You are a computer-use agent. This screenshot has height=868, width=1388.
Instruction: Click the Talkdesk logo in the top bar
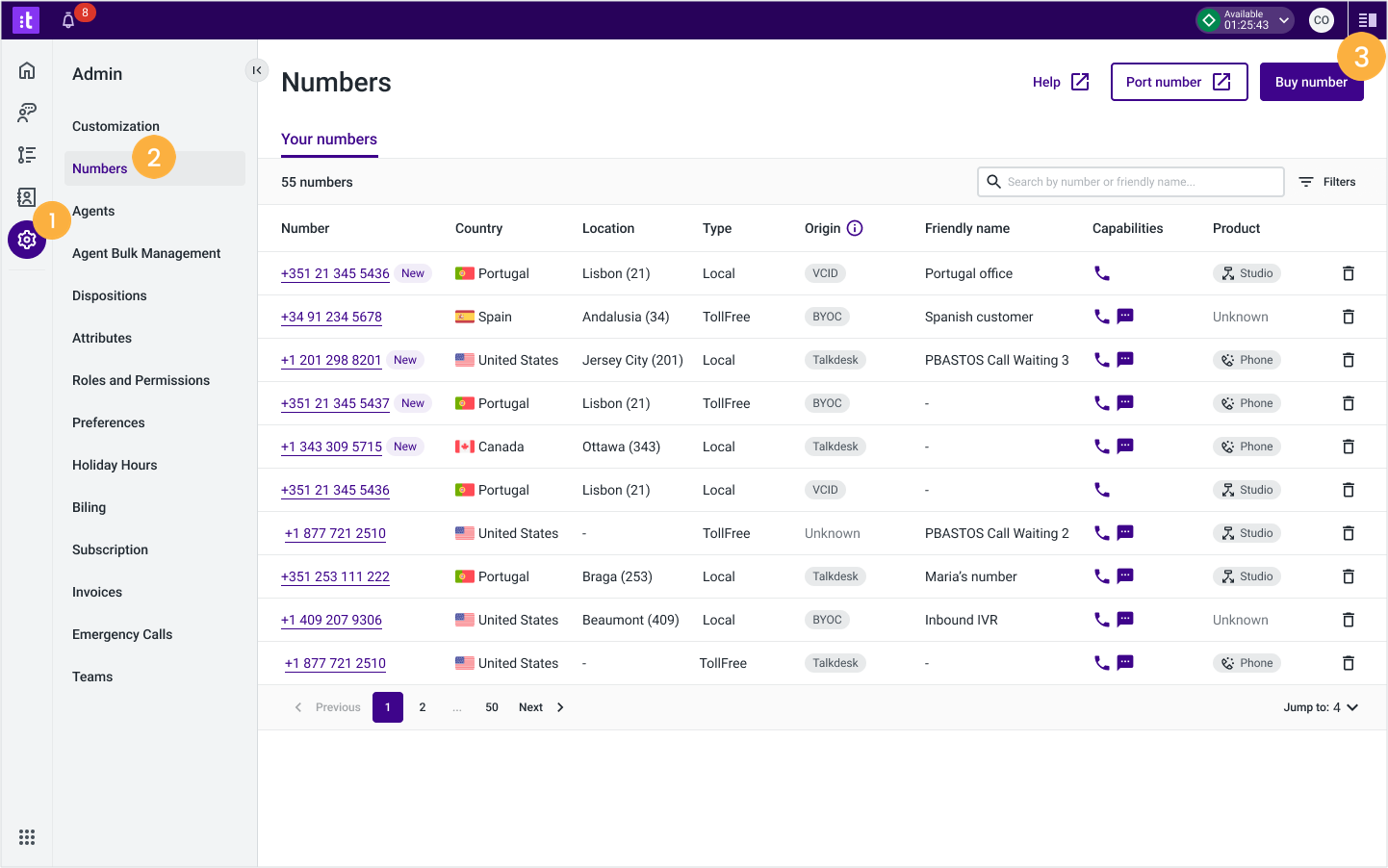pos(26,19)
